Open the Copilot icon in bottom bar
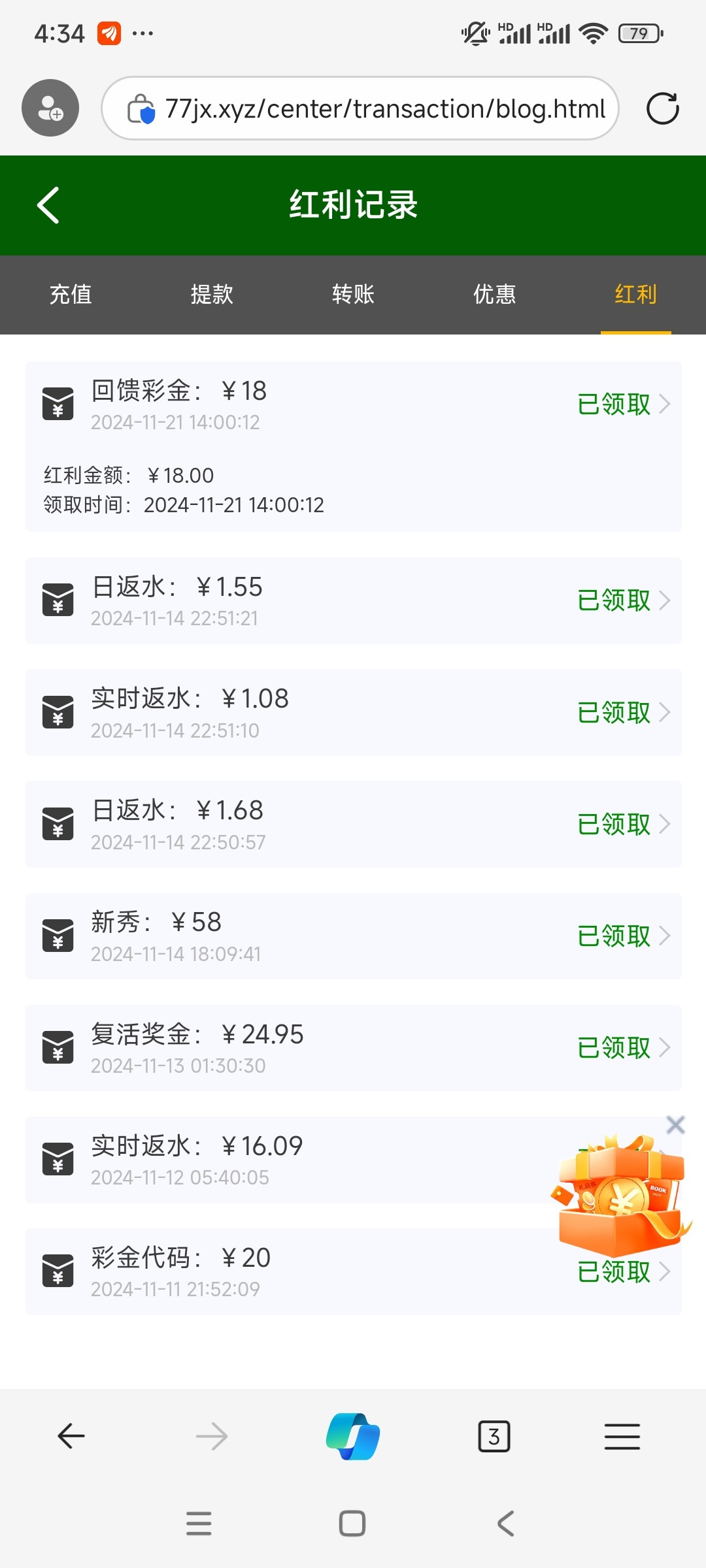 353,1436
